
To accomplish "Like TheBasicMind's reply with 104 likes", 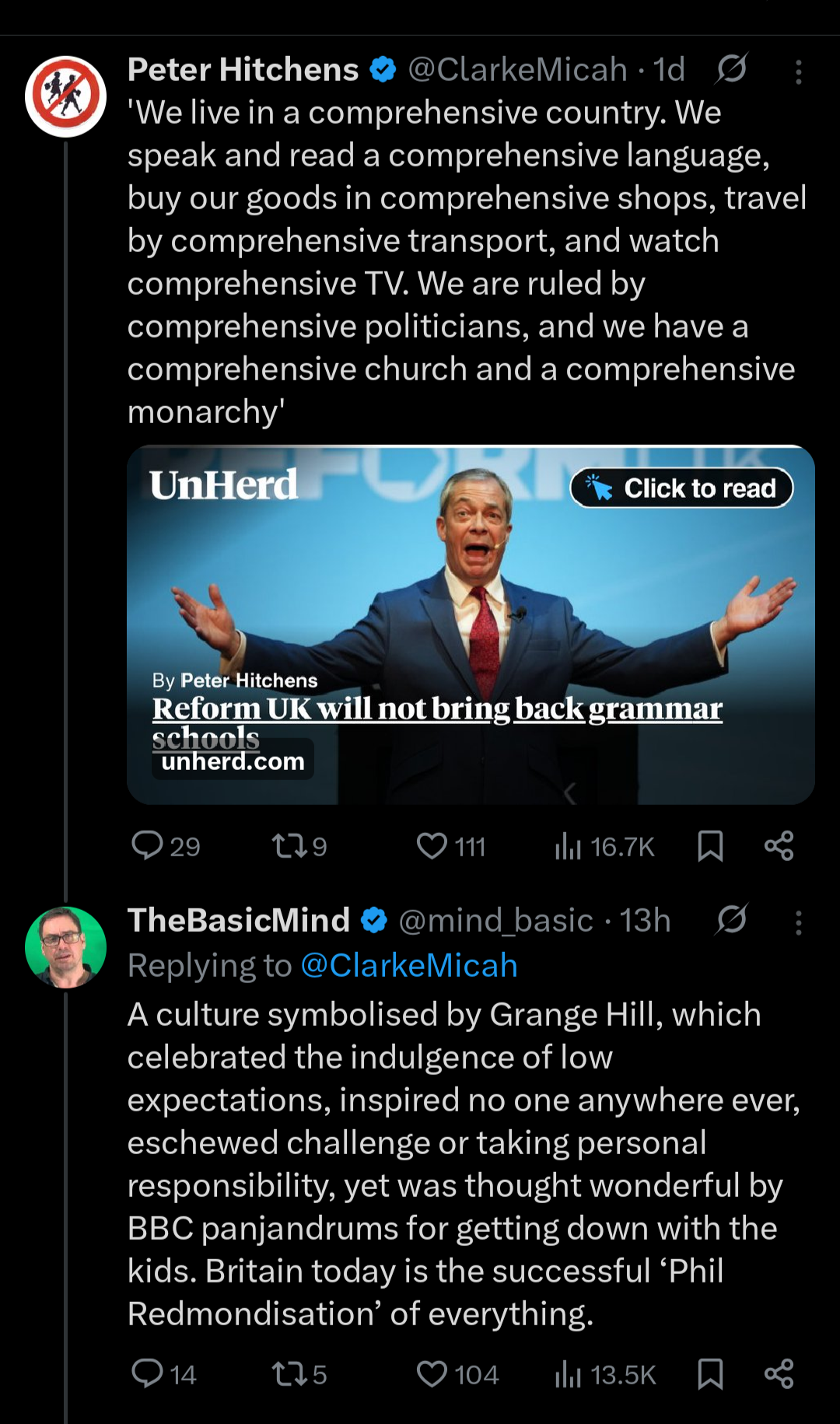I will coord(432,1374).
